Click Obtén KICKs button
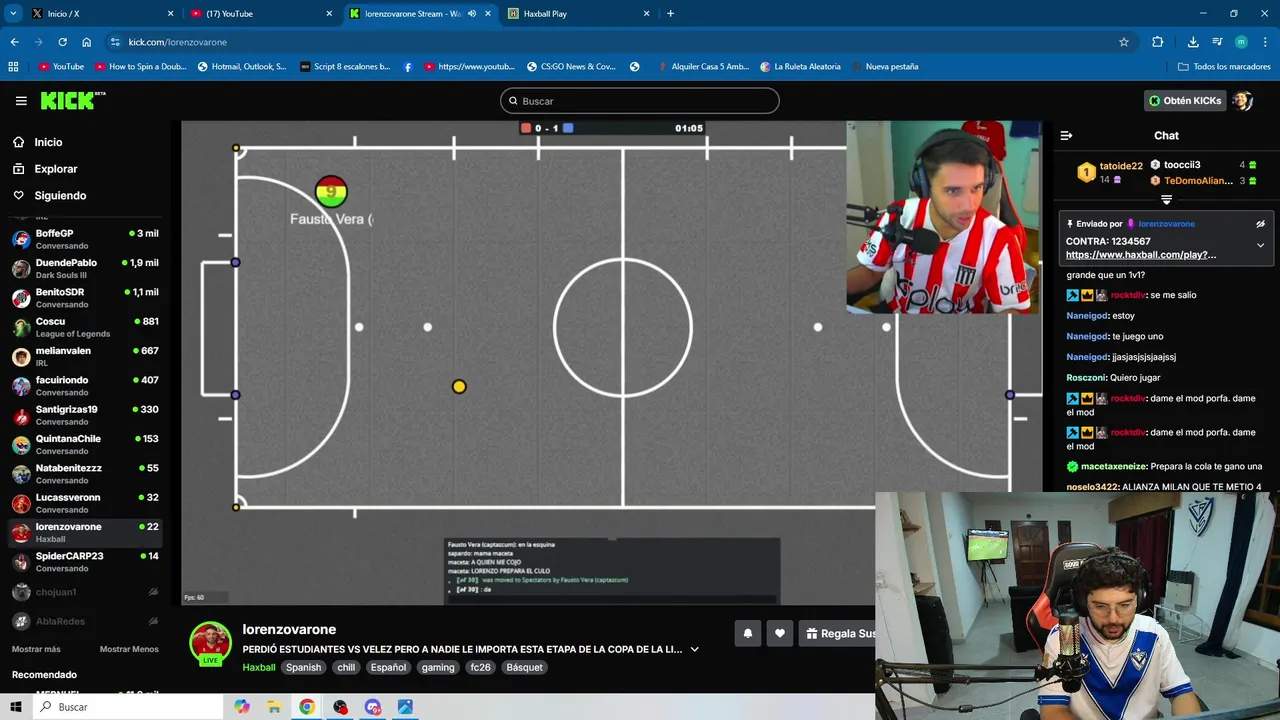Image resolution: width=1280 pixels, height=720 pixels. click(1185, 101)
